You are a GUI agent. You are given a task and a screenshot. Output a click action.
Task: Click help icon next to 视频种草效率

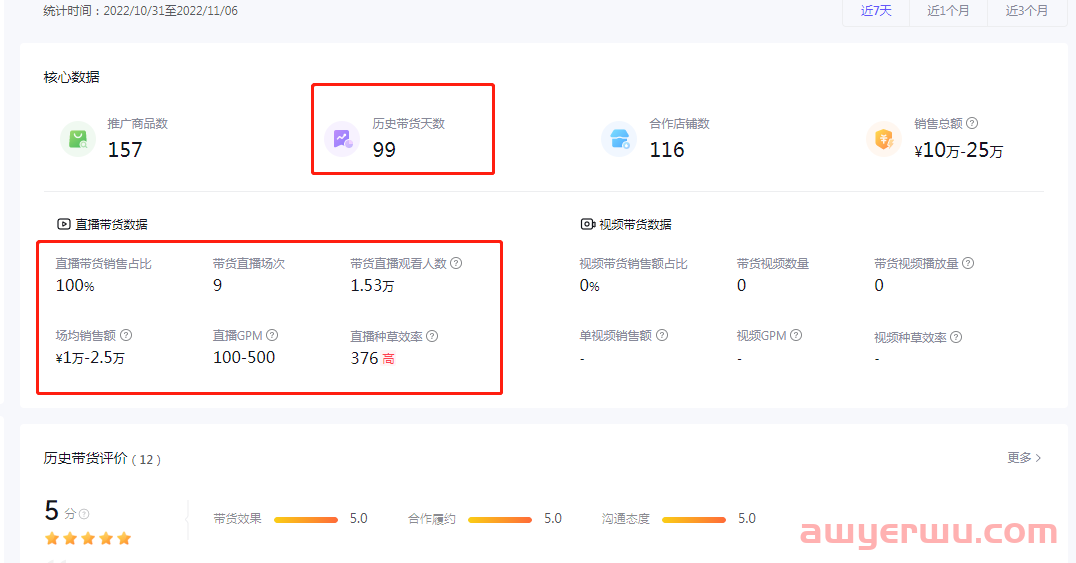click(x=956, y=337)
